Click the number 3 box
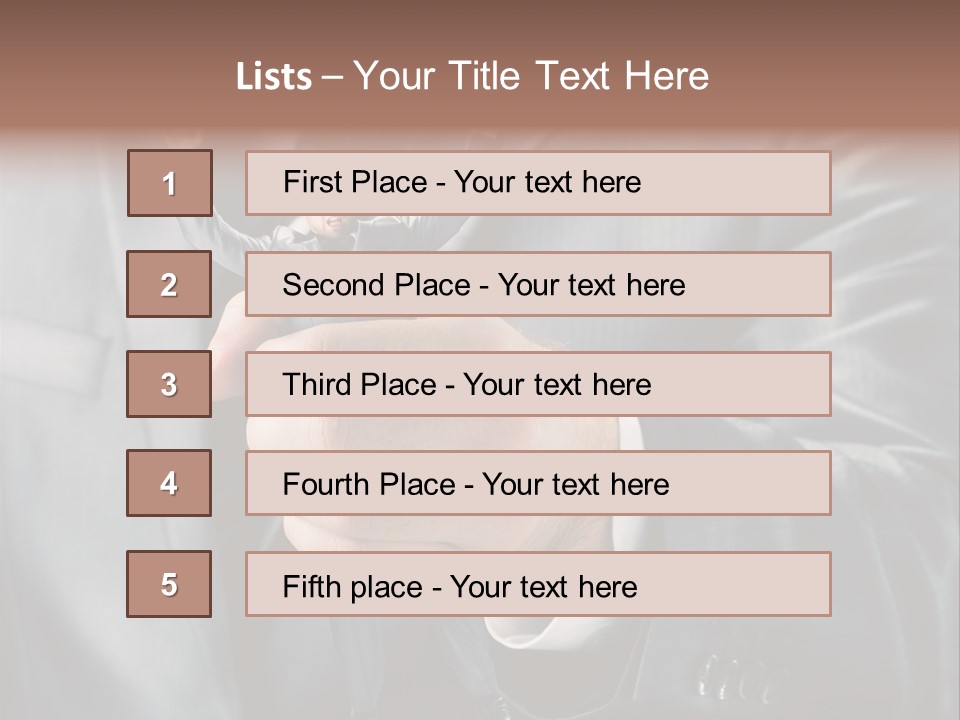The height and width of the screenshot is (720, 960). pyautogui.click(x=169, y=384)
